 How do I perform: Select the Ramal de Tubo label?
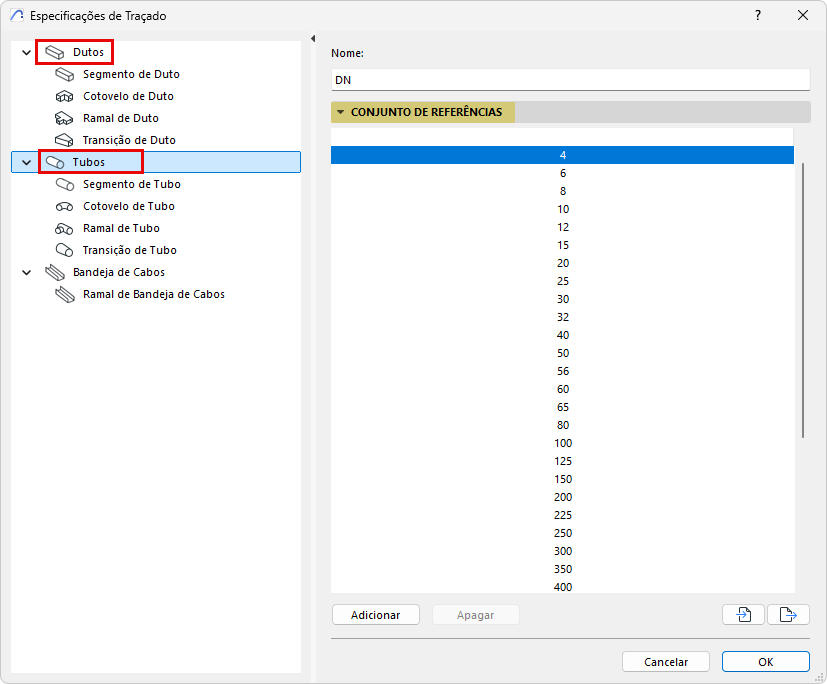[121, 229]
